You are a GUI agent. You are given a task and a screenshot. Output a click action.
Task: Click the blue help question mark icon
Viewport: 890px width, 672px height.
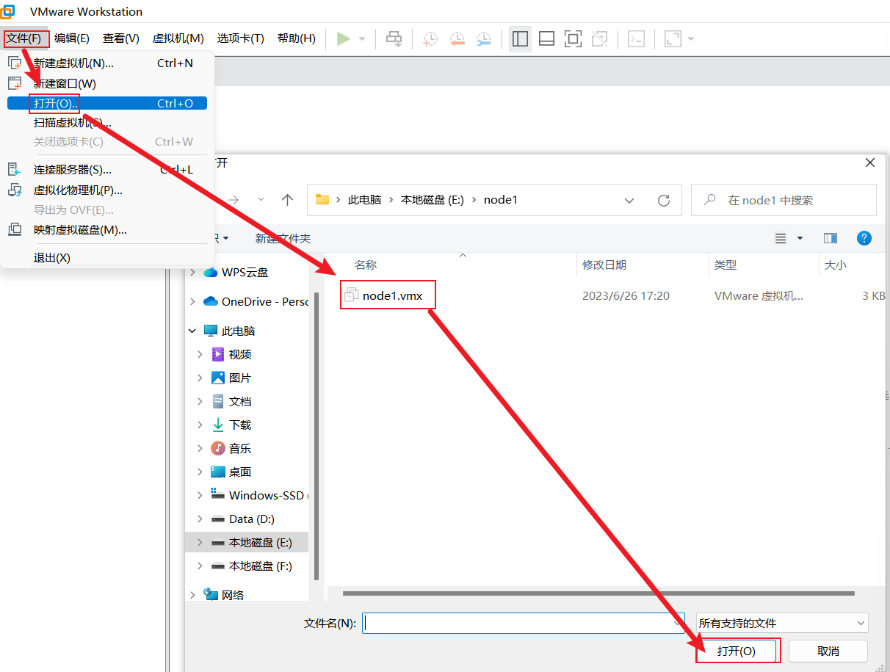[x=864, y=238]
